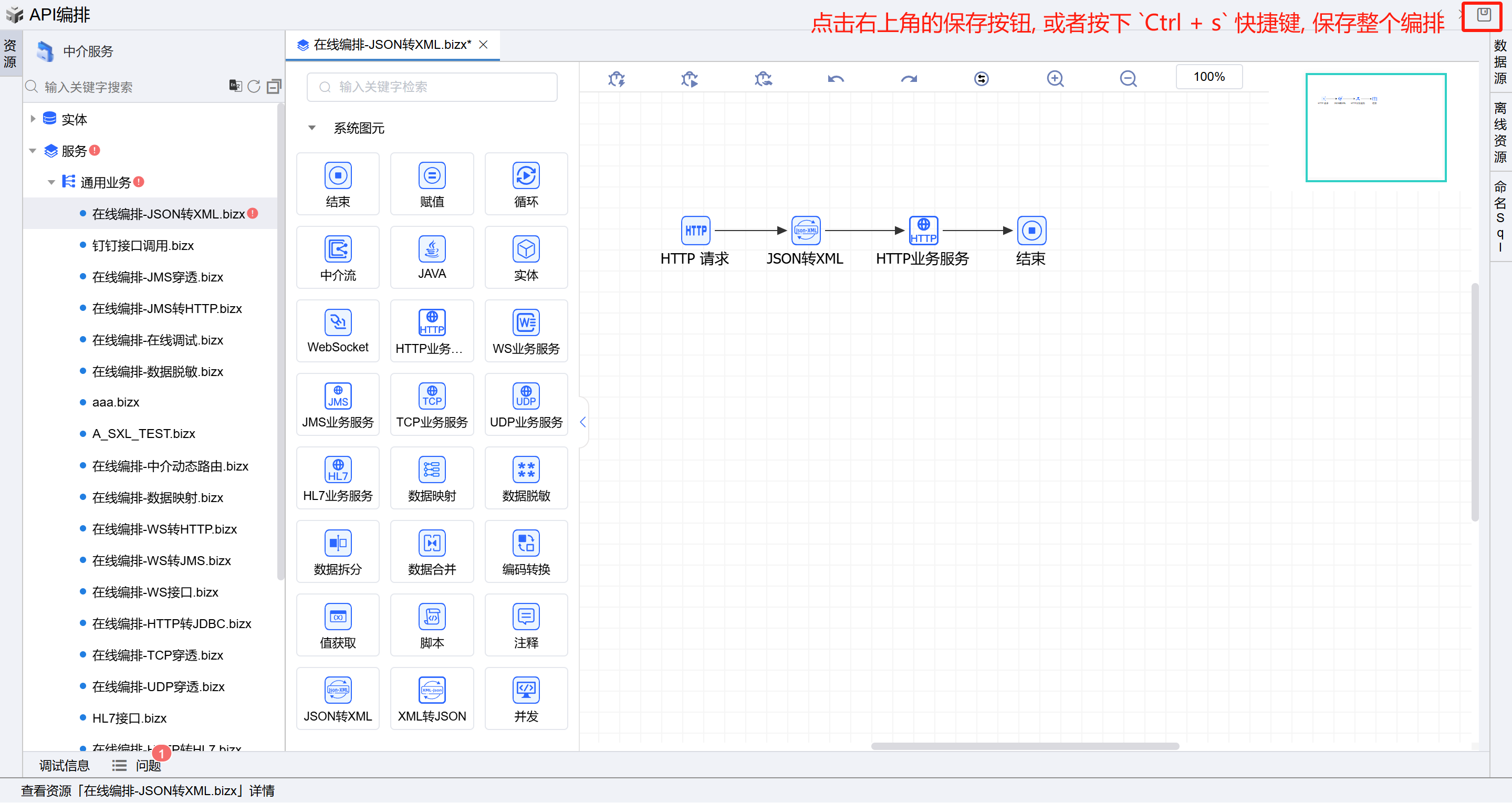
Task: Select the 循环 loop element icon
Action: [x=525, y=175]
